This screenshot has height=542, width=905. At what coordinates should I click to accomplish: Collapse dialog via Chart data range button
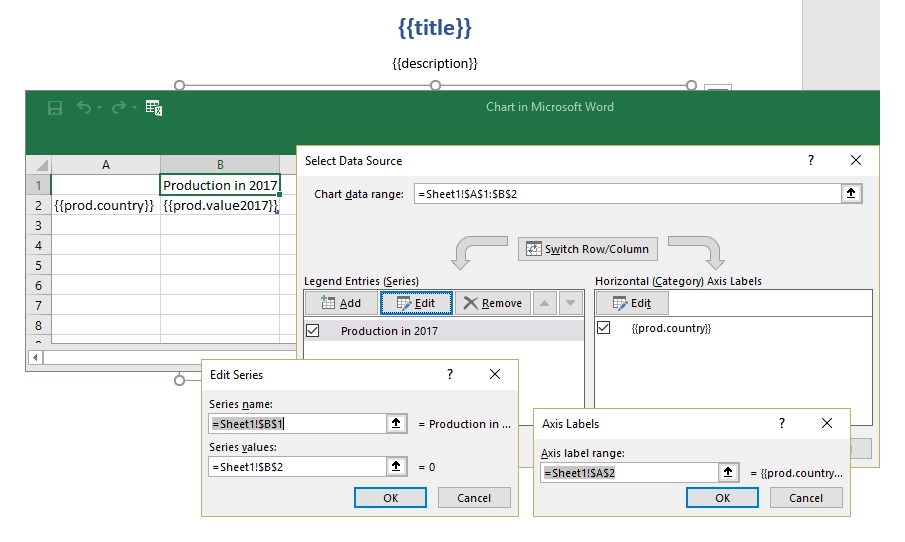pyautogui.click(x=851, y=194)
